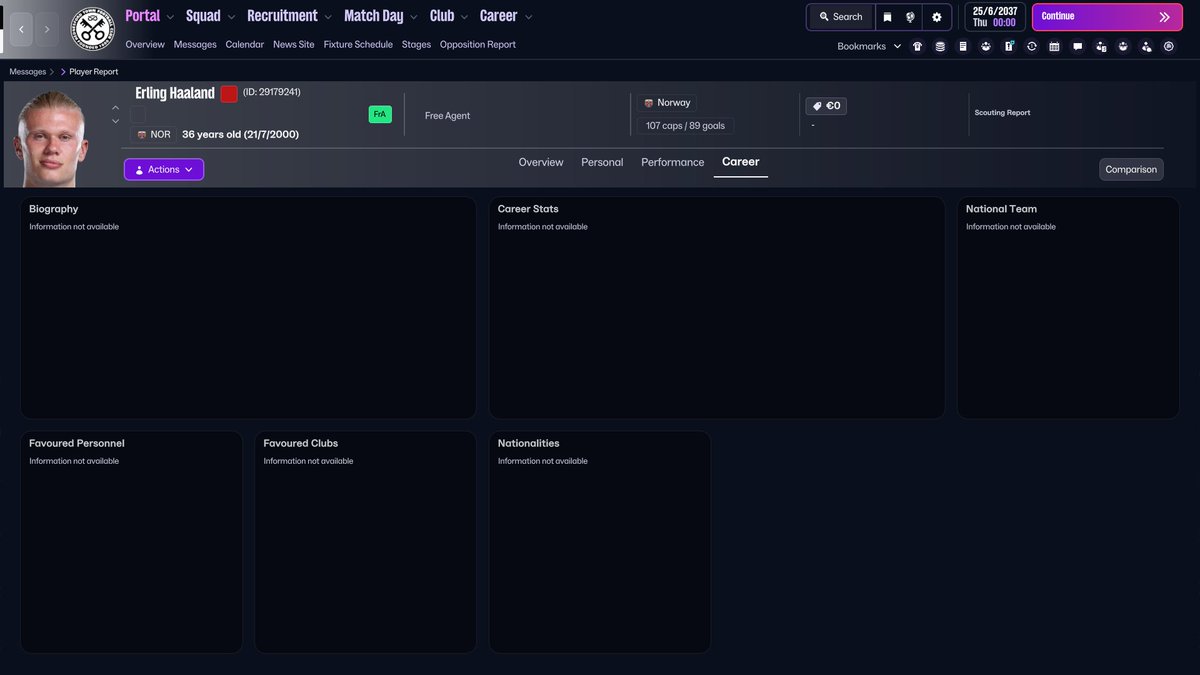The image size is (1200, 675).
Task: Open Overview in the Portal submenu
Action: 145,45
